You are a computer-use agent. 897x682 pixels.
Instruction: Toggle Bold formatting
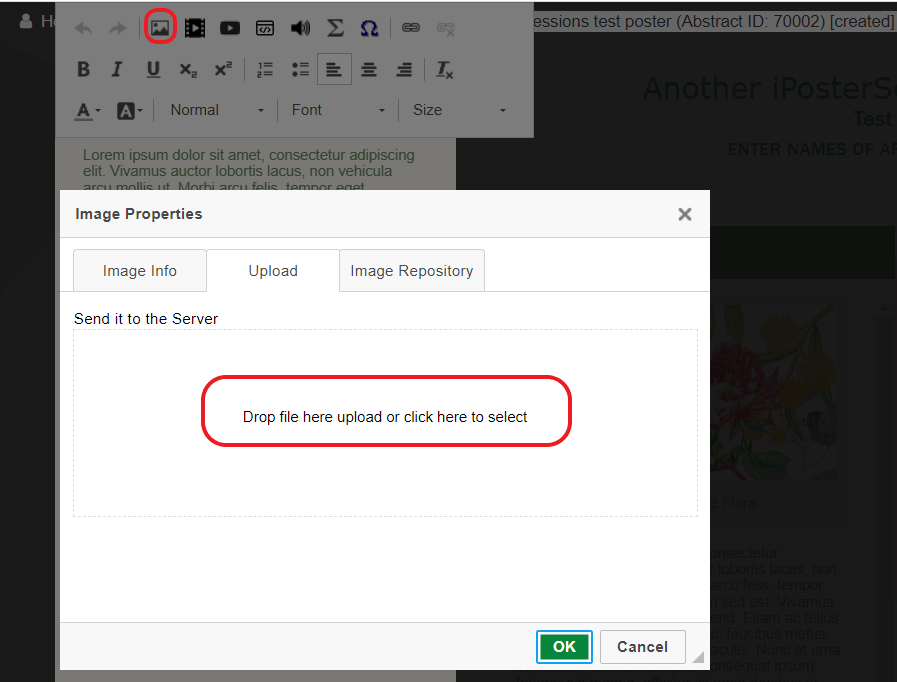84,69
